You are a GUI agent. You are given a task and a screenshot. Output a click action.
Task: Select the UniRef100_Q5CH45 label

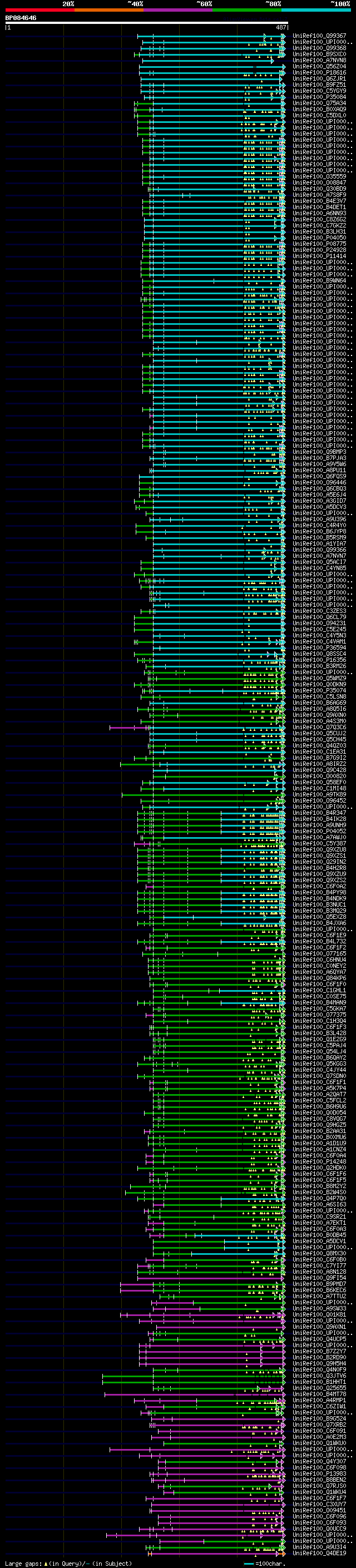(319, 739)
